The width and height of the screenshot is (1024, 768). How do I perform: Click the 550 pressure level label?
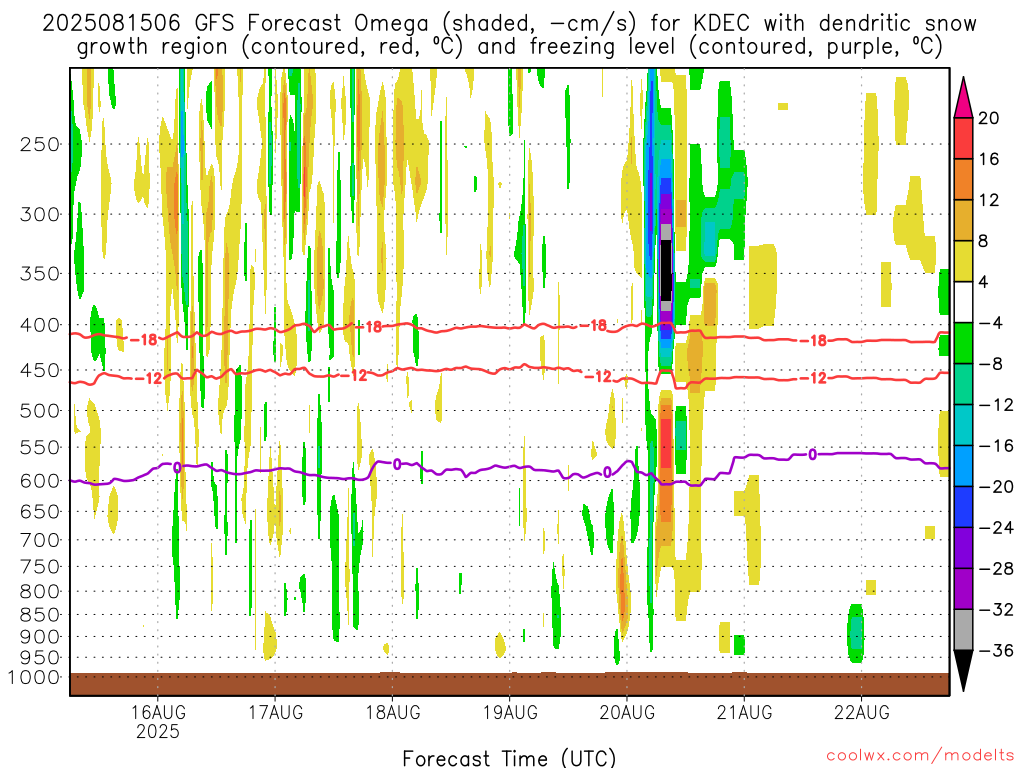(40, 447)
